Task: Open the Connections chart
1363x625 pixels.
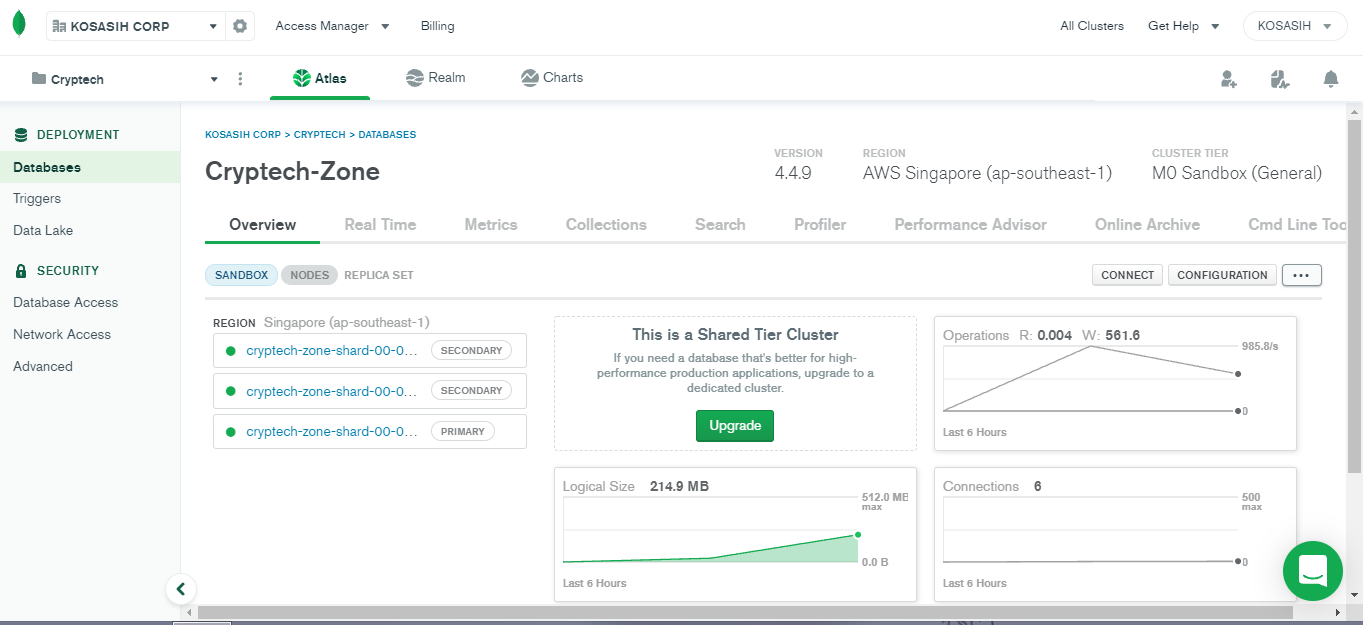Action: tap(1115, 534)
